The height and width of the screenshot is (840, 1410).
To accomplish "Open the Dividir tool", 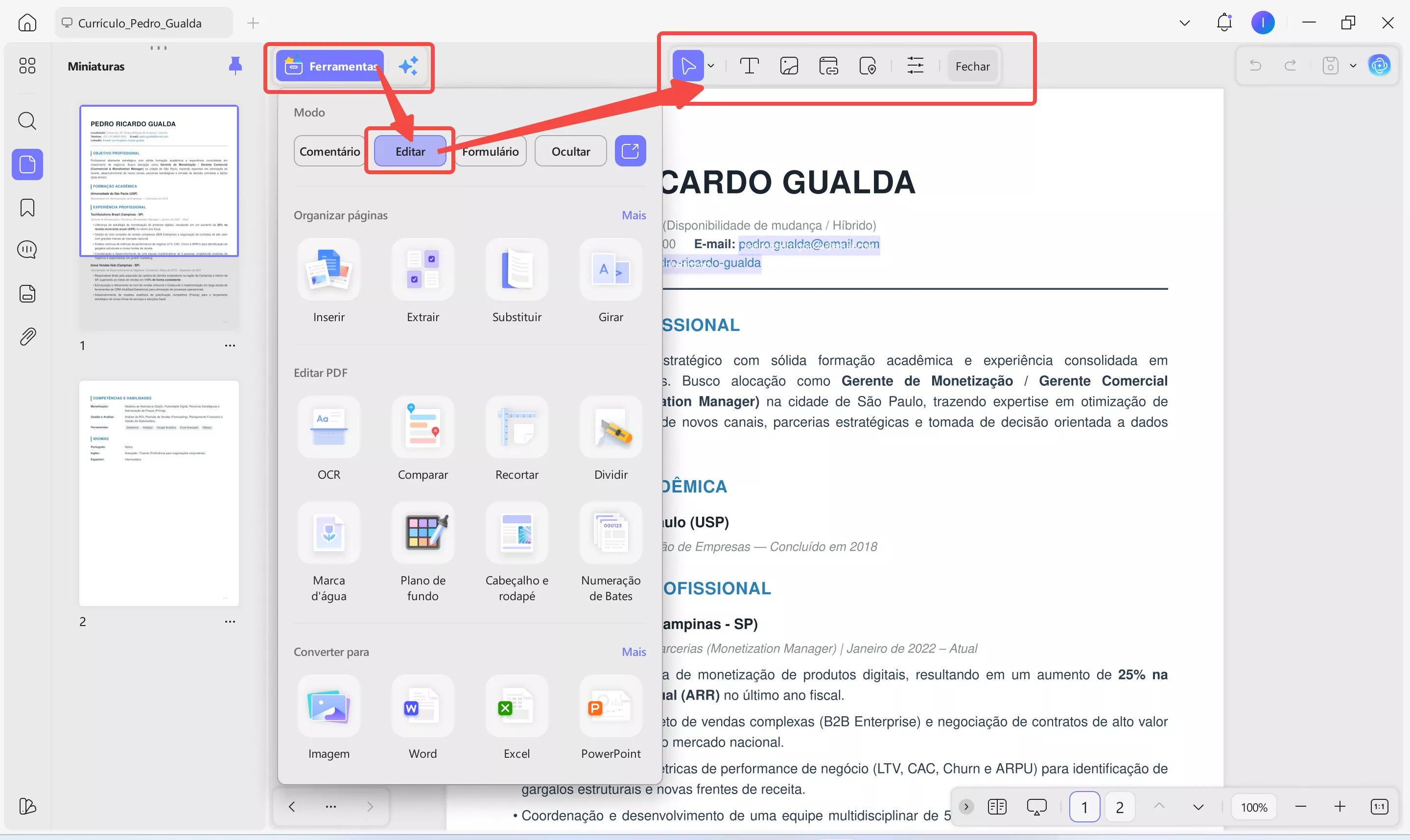I will click(611, 439).
